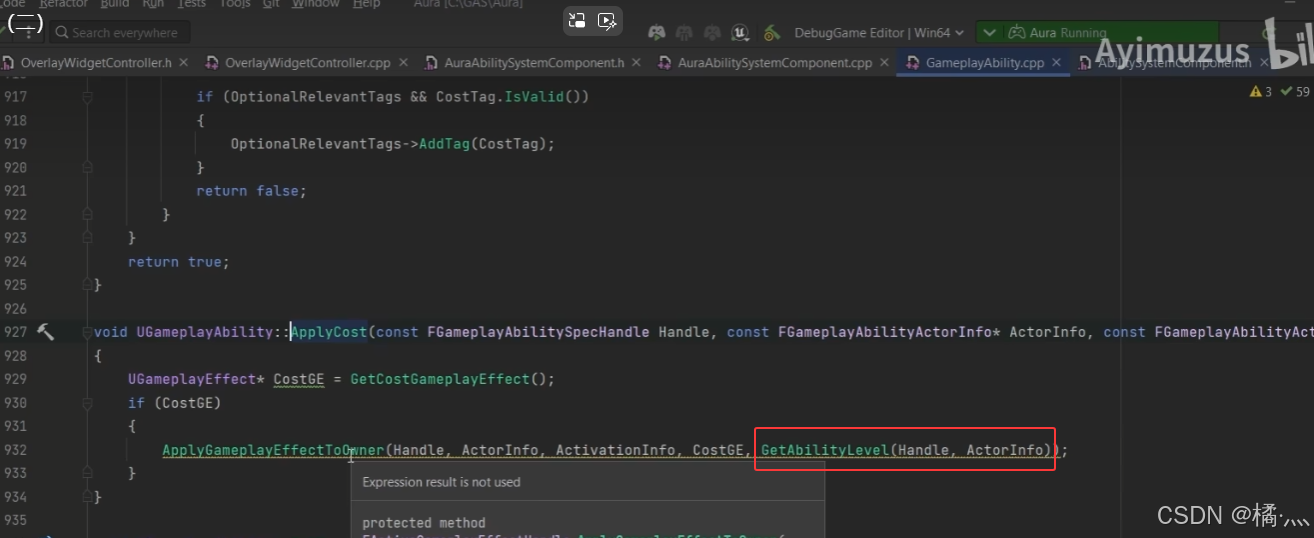Screen dimensions: 1314x538
Task: Open the warnings indicator showing 3
Action: [x=1261, y=92]
